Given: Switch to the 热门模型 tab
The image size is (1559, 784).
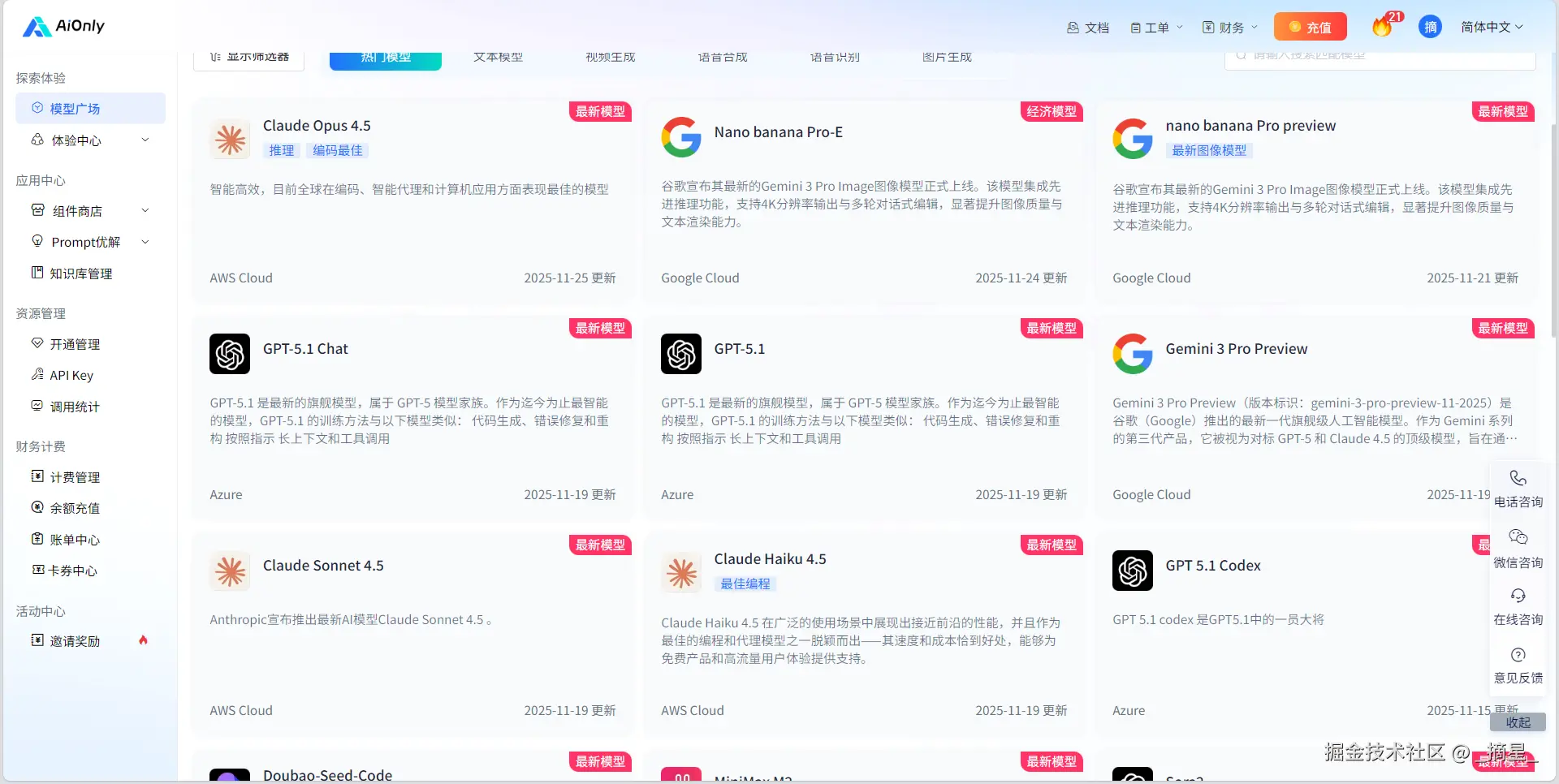Looking at the screenshot, I should pos(386,59).
